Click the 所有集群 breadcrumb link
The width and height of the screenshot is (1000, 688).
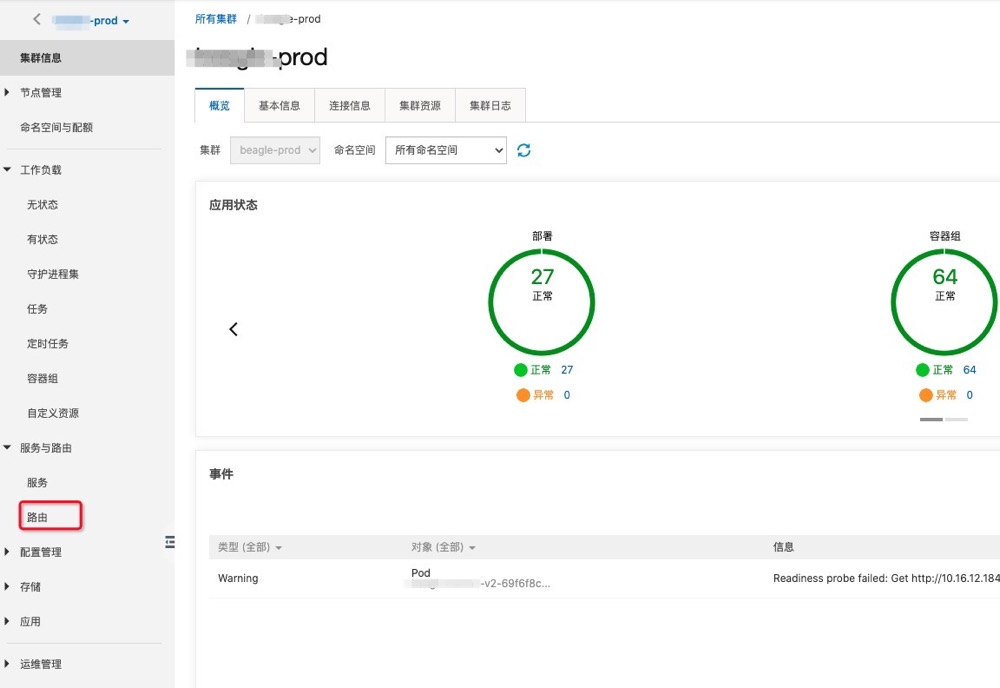coord(216,19)
